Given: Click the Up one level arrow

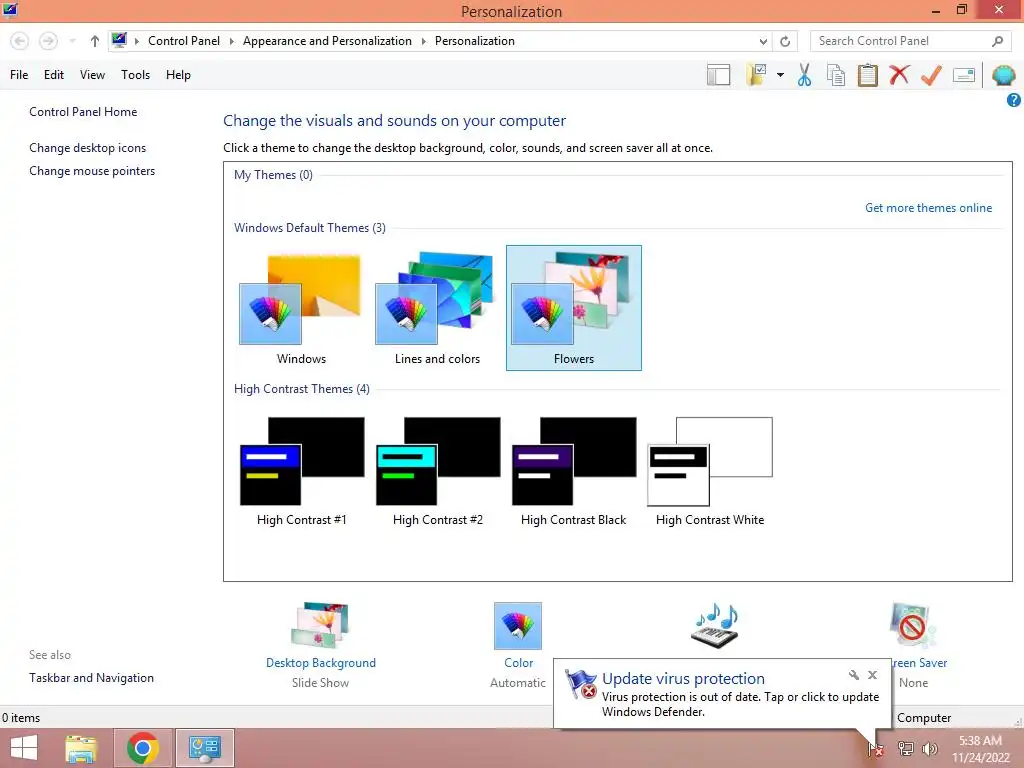Looking at the screenshot, I should pos(95,41).
